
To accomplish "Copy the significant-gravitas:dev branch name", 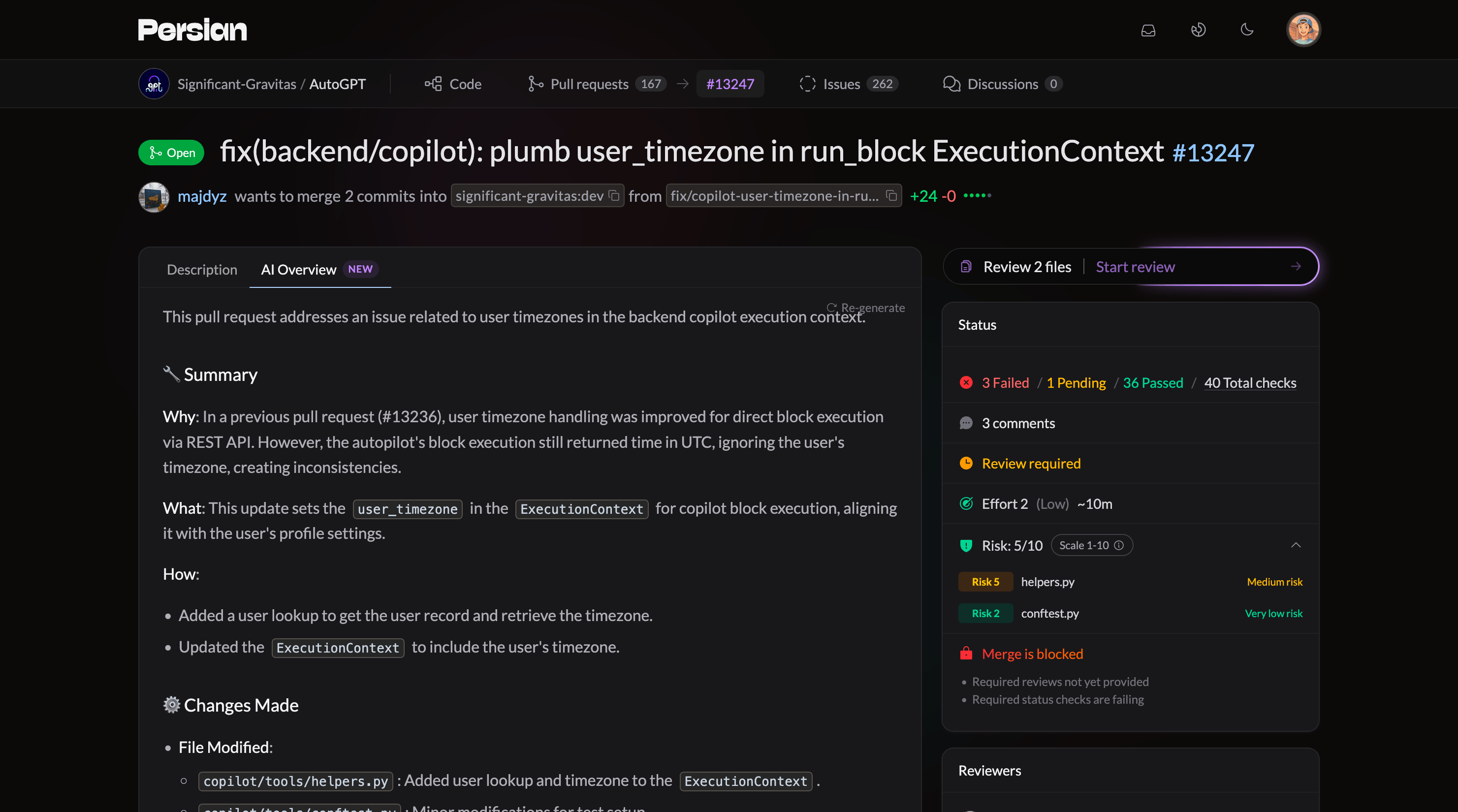I will (x=614, y=196).
